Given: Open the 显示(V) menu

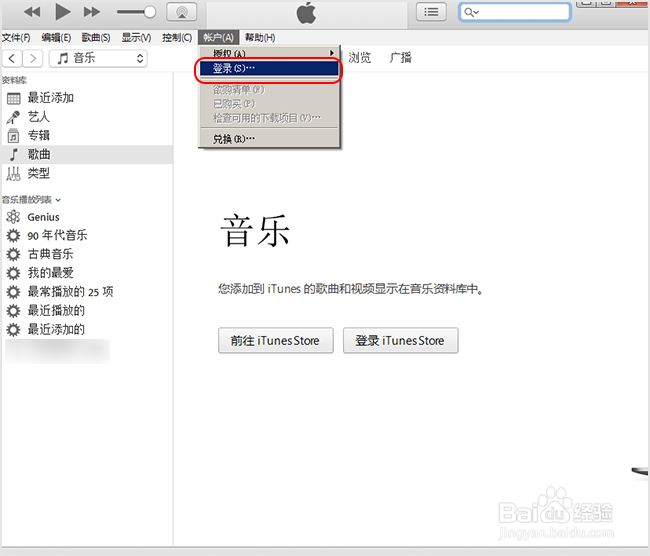Looking at the screenshot, I should tap(136, 38).
